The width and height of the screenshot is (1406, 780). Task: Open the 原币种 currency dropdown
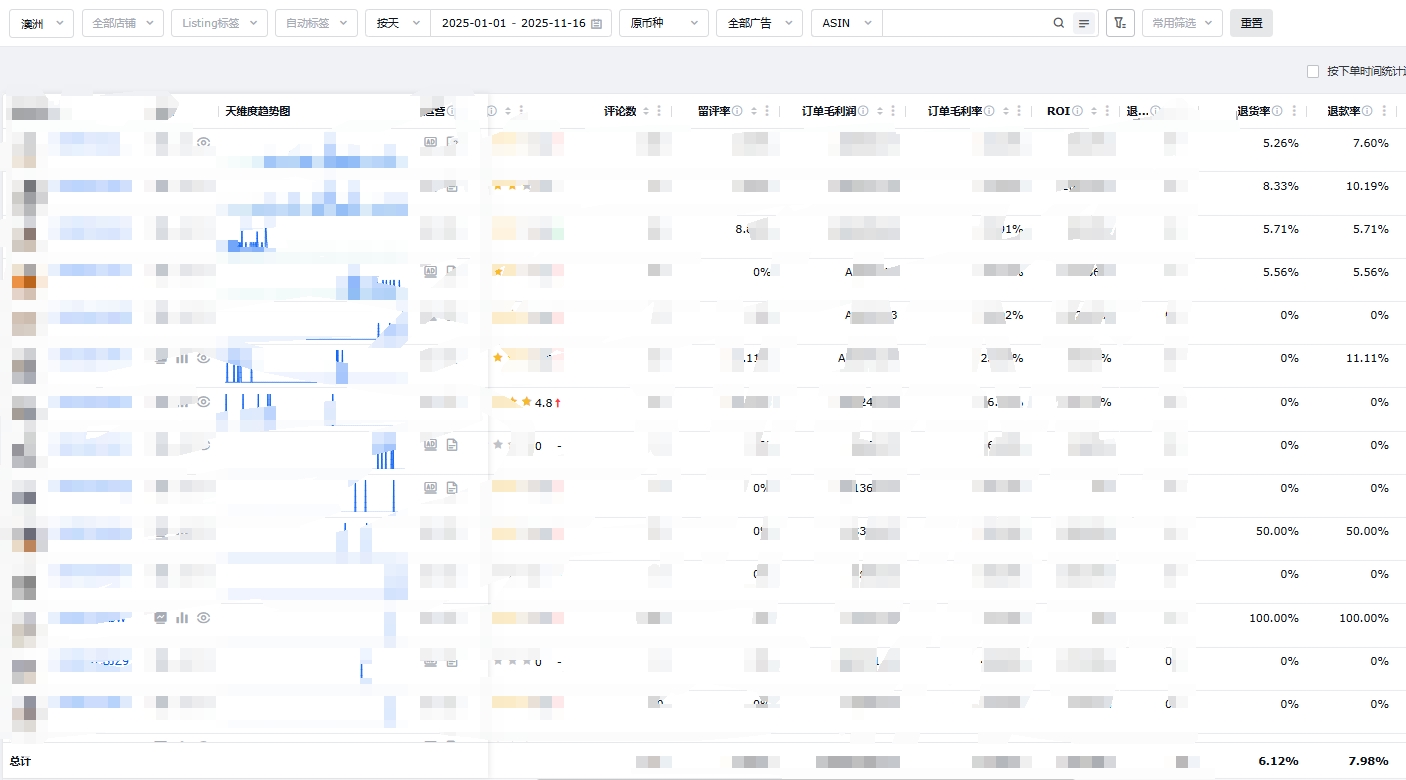click(x=663, y=23)
